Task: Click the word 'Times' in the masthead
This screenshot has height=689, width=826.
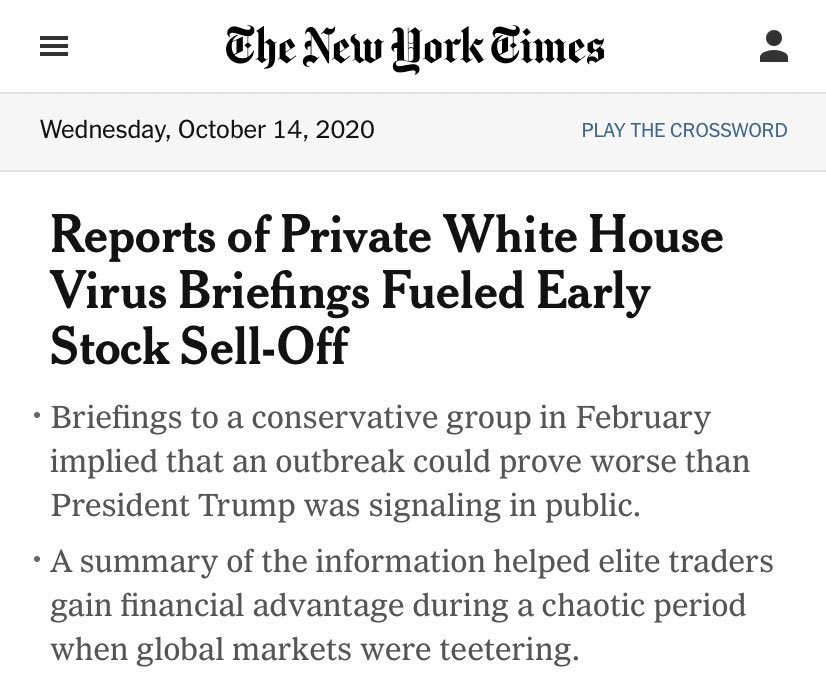Action: (548, 46)
